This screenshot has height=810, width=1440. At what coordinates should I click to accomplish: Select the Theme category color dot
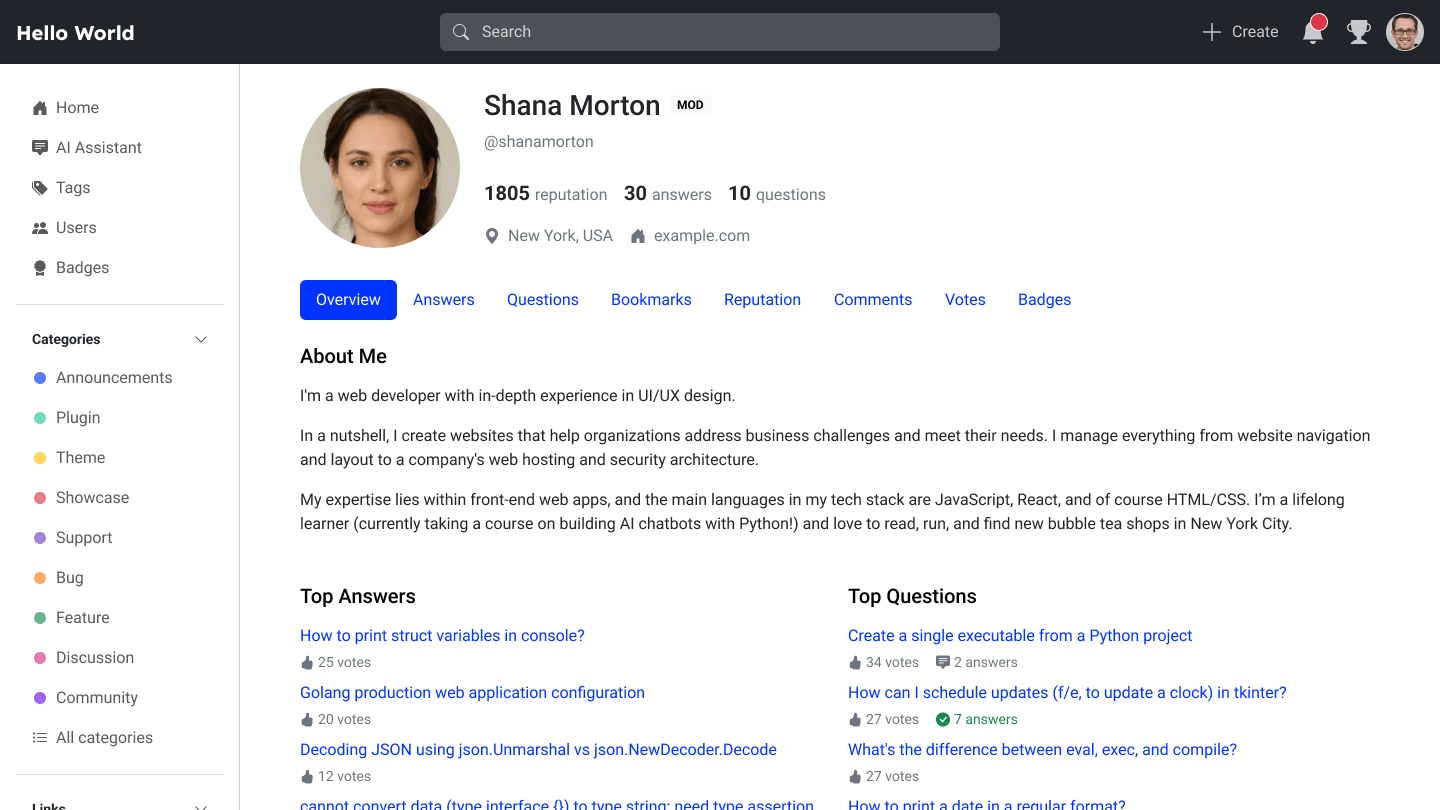coord(39,457)
